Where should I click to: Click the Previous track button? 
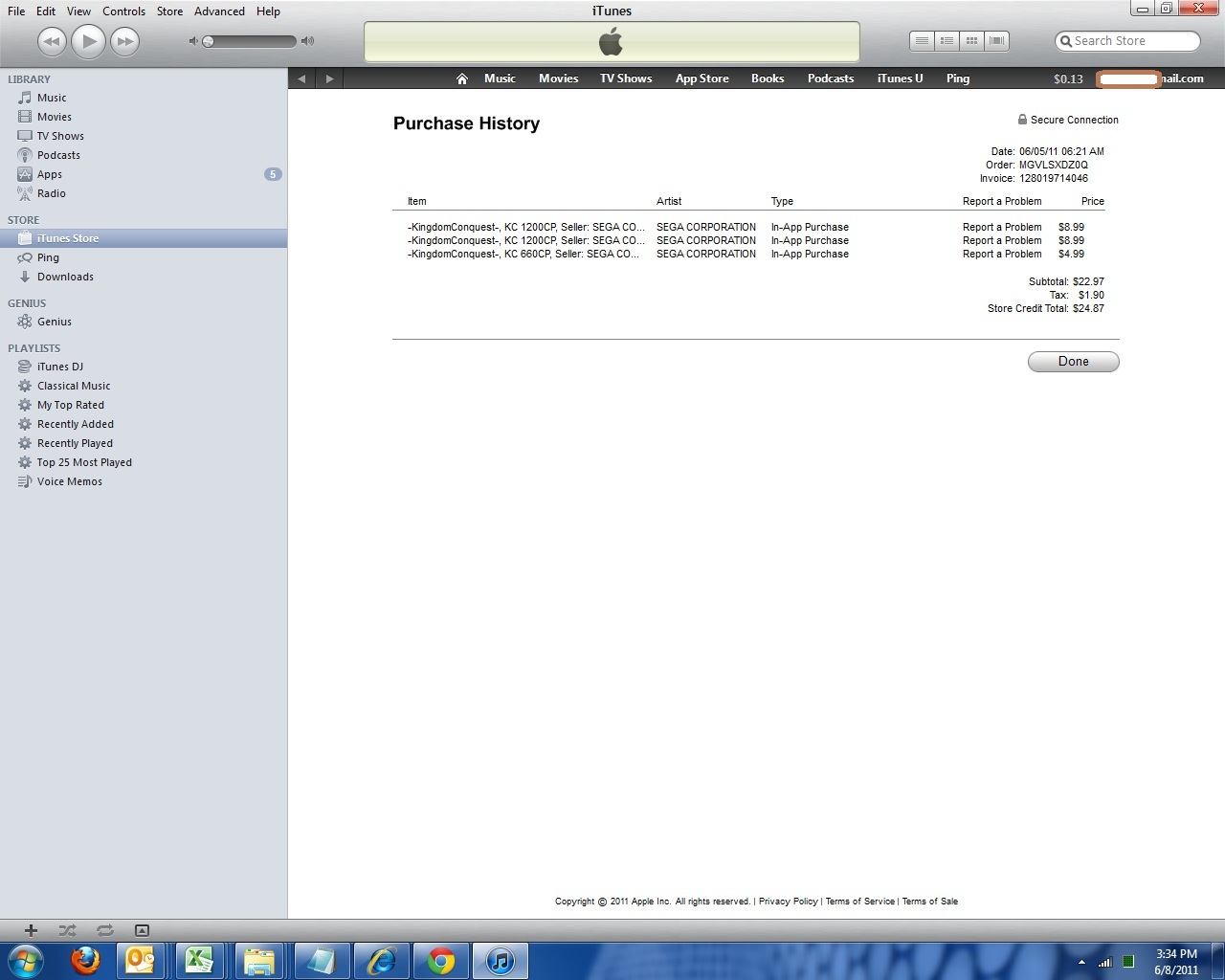tap(52, 41)
